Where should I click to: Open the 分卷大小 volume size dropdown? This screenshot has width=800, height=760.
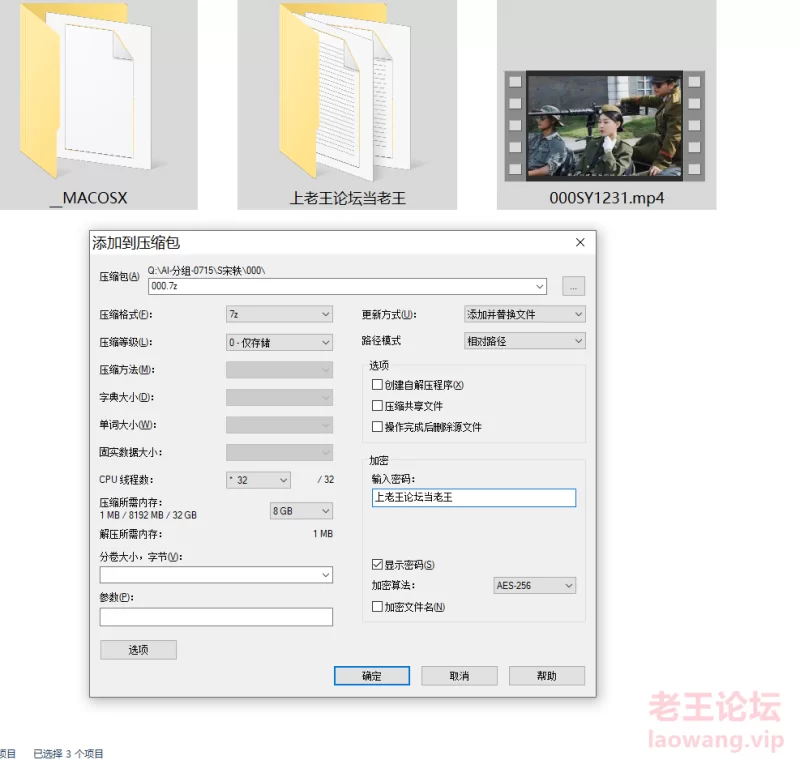[216, 575]
